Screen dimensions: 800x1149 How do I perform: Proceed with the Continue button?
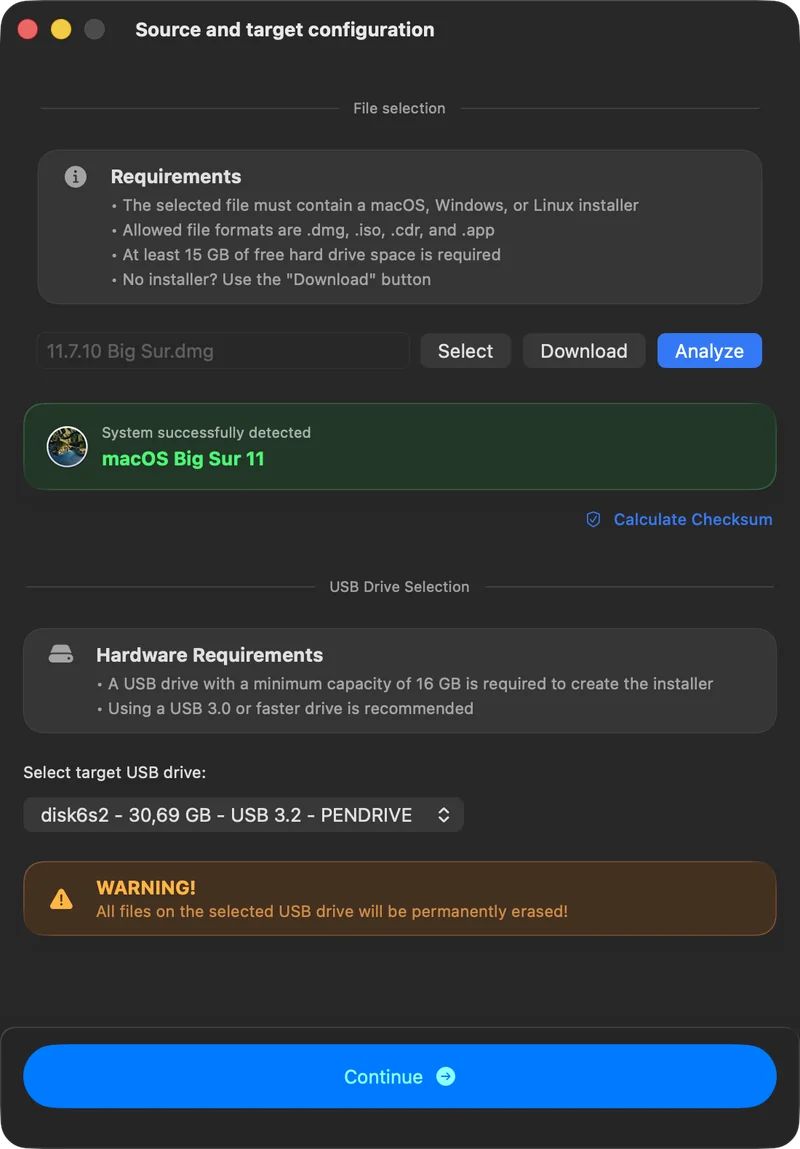click(x=400, y=1076)
